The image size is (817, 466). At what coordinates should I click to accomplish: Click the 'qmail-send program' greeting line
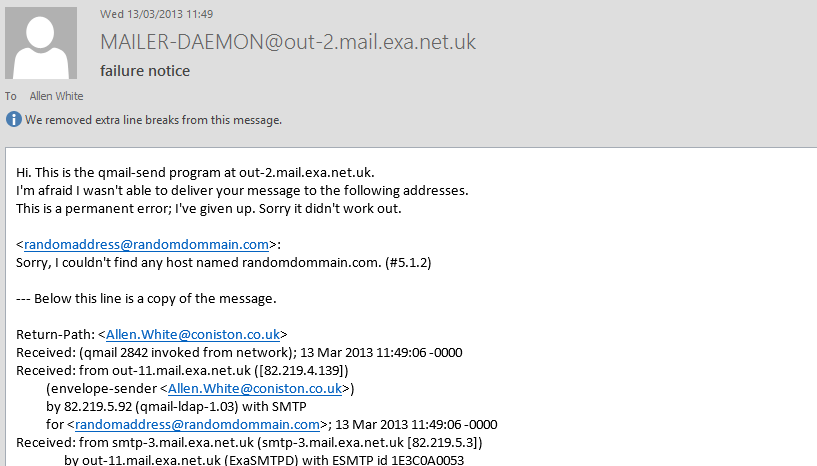point(195,173)
